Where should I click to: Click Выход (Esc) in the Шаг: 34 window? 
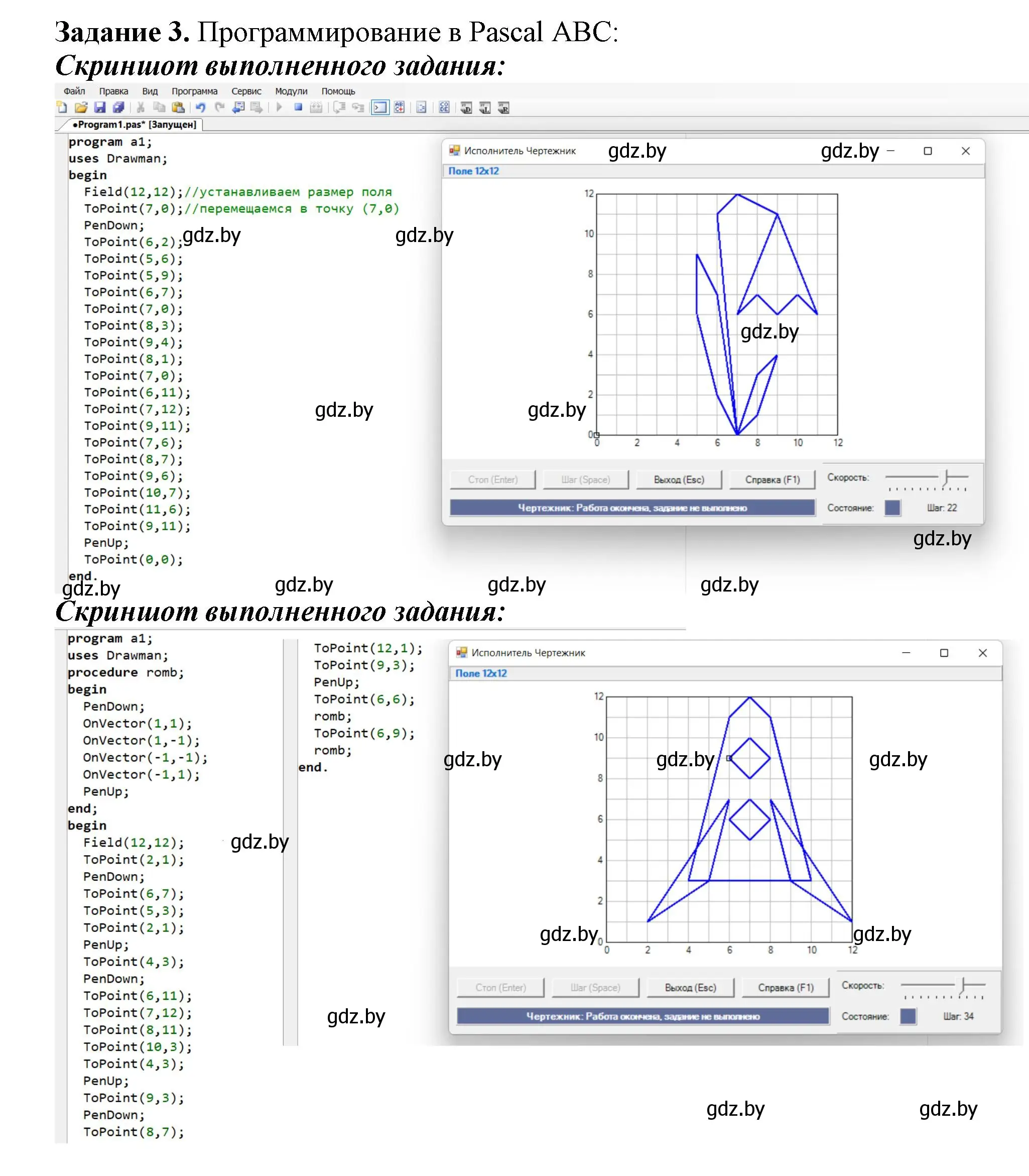click(x=690, y=988)
